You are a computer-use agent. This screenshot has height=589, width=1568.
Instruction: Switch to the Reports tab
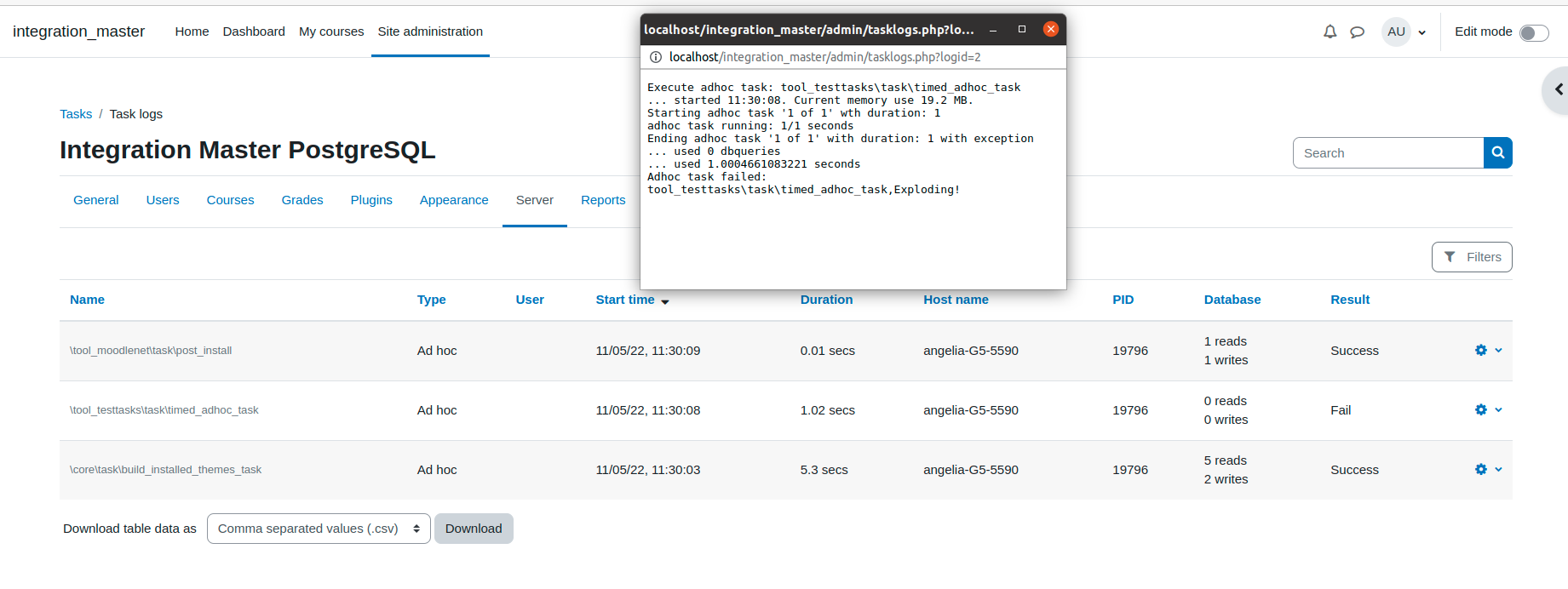tap(603, 200)
